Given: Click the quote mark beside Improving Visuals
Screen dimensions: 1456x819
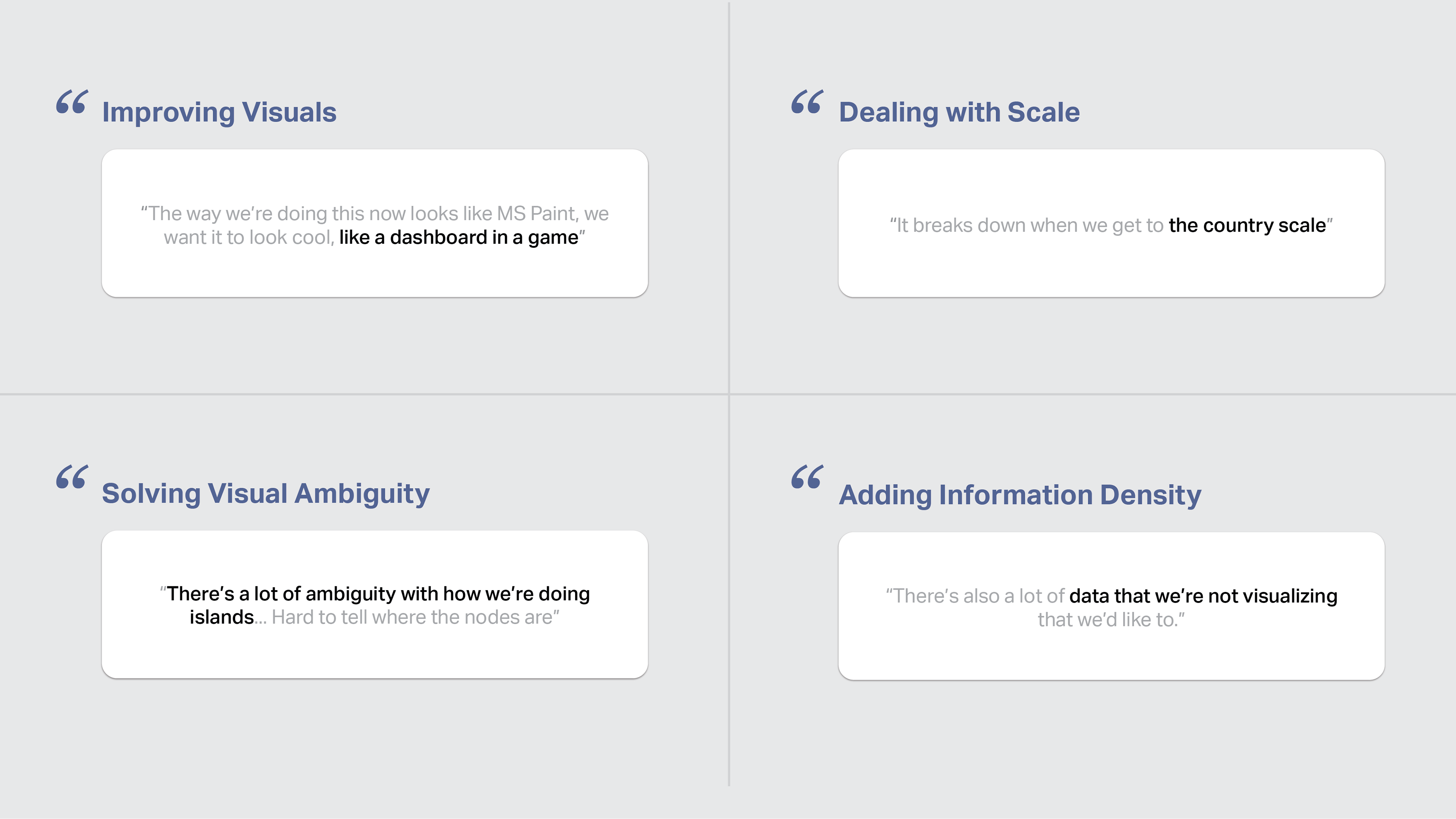Looking at the screenshot, I should 72,102.
